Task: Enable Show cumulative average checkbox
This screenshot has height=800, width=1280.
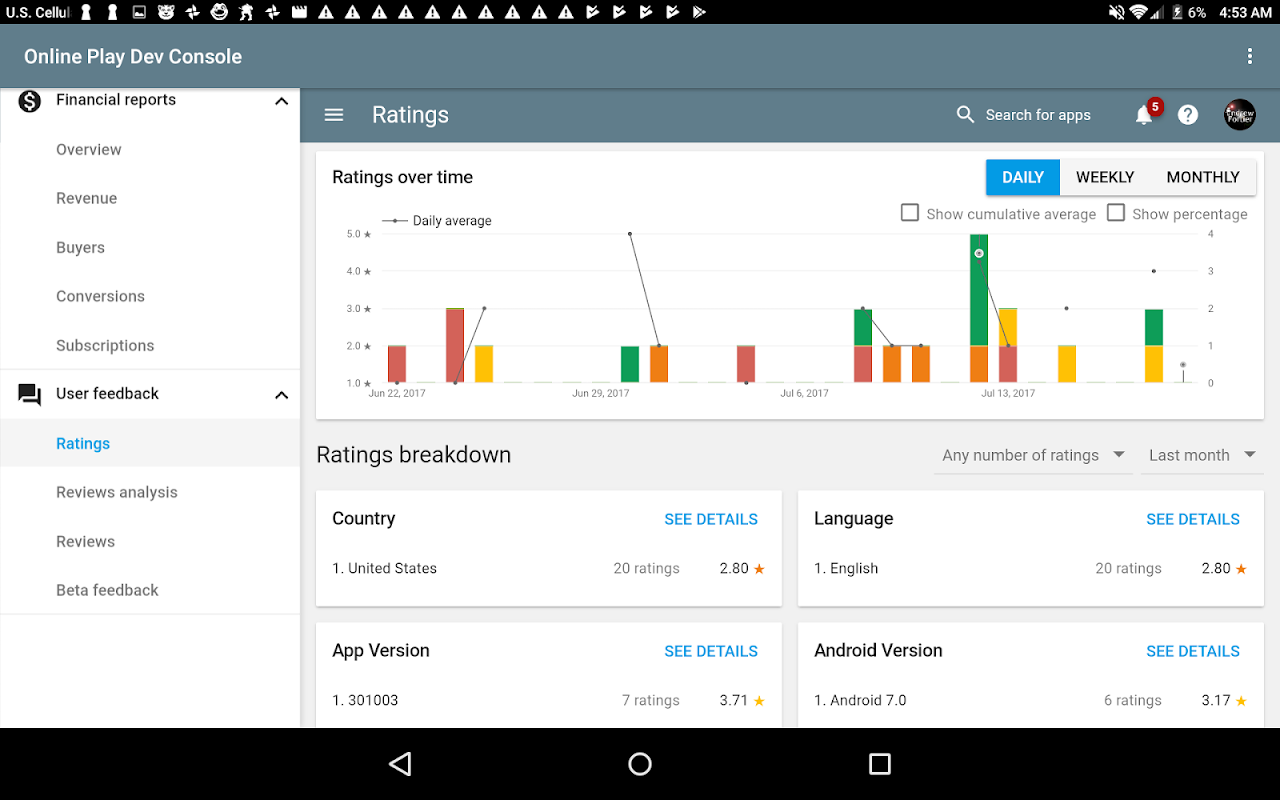Action: coord(910,213)
